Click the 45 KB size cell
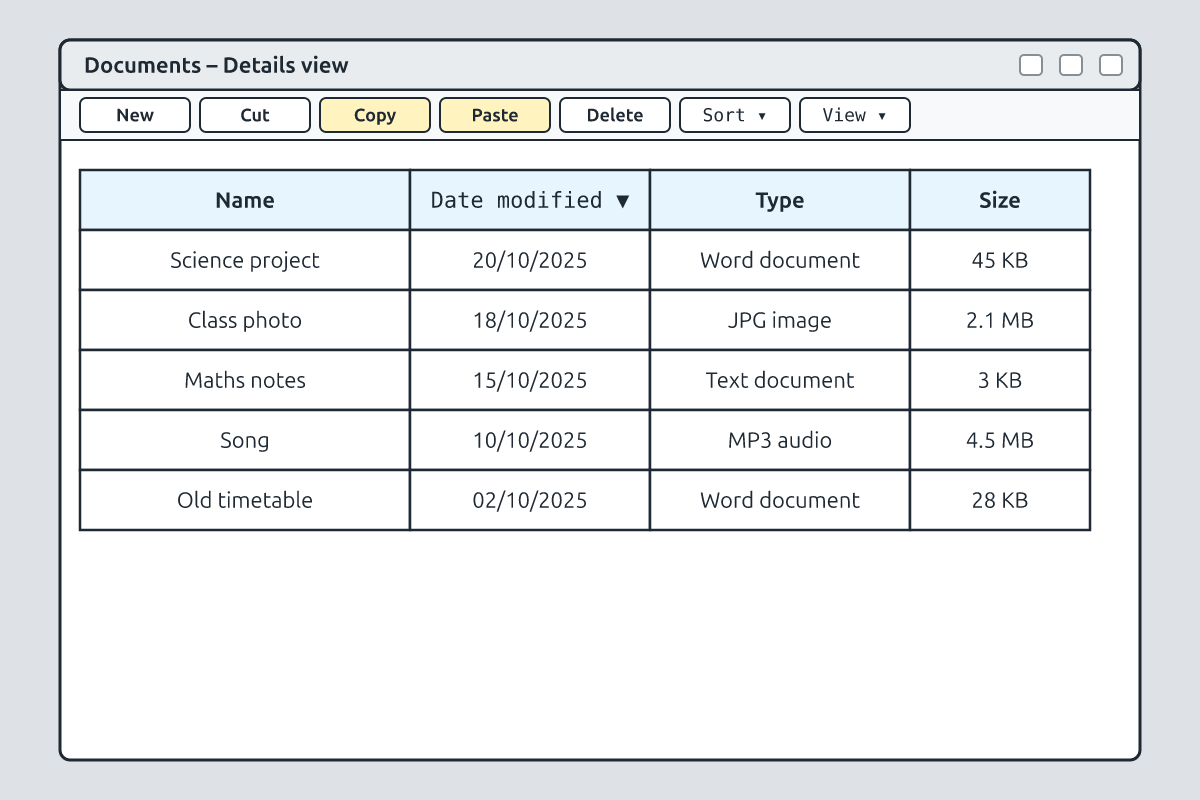The height and width of the screenshot is (800, 1200). (x=1000, y=260)
